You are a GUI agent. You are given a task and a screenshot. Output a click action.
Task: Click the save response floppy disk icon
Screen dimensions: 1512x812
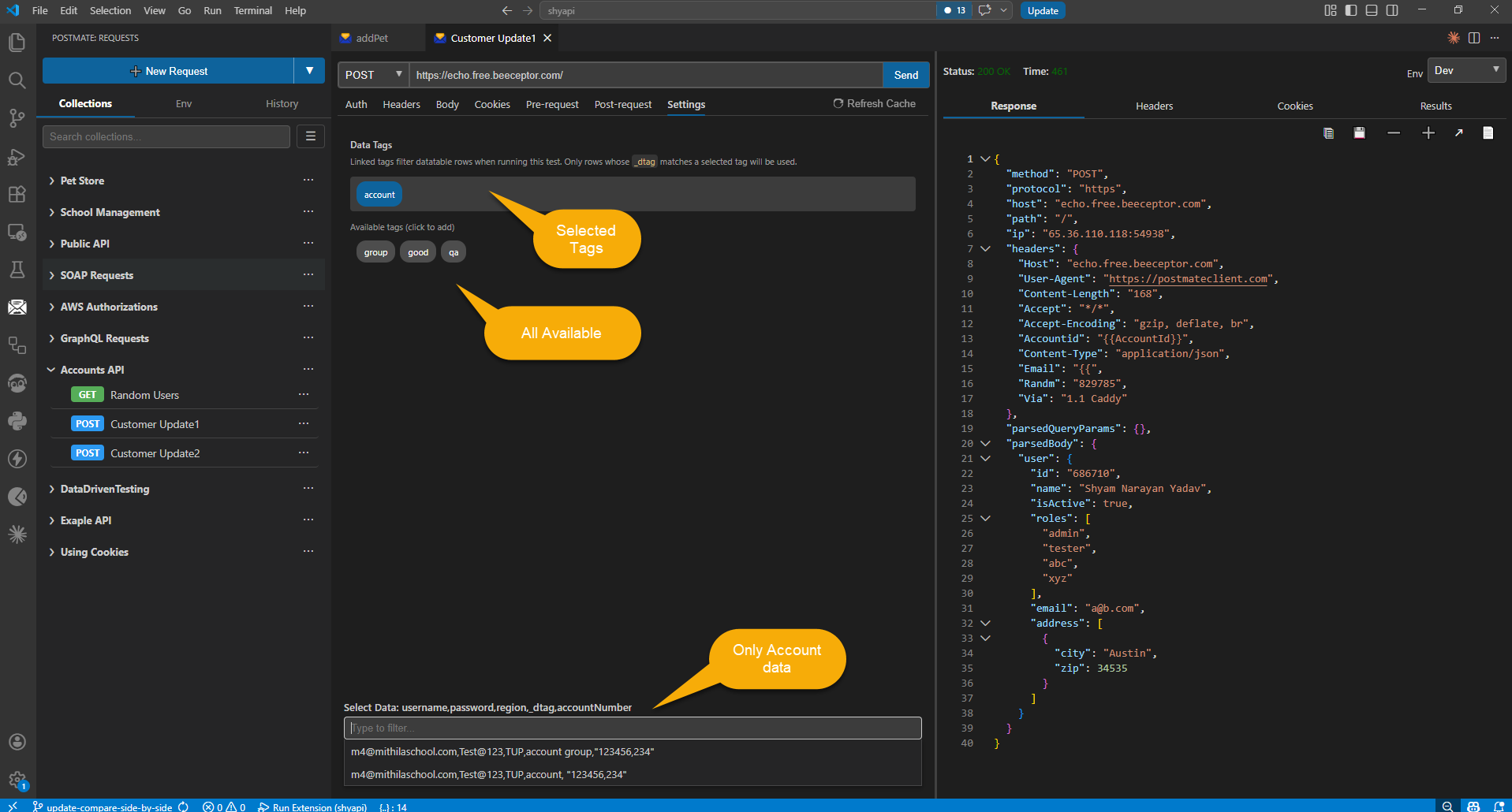1359,133
